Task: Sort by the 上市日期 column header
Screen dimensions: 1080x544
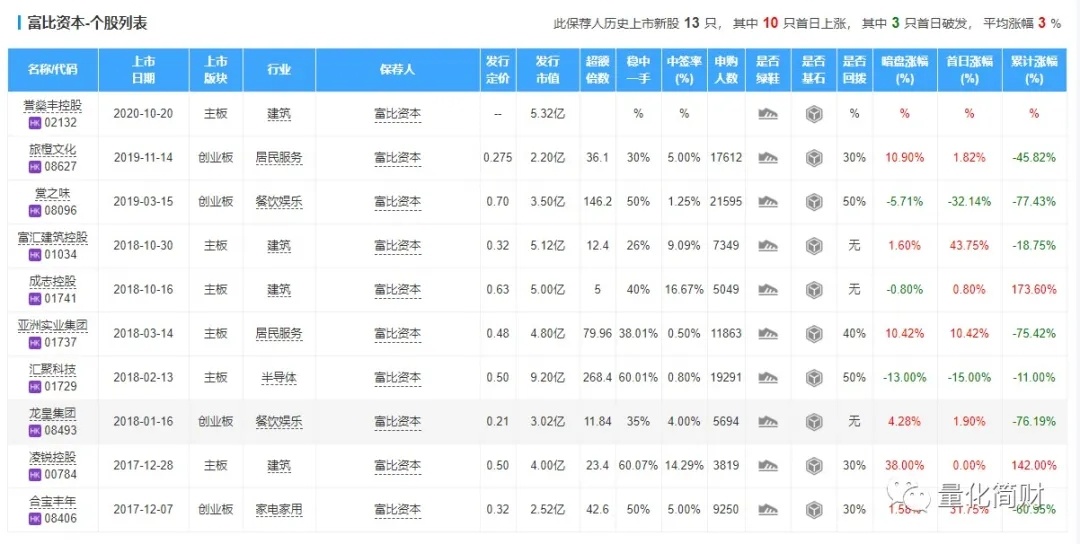Action: tap(143, 70)
